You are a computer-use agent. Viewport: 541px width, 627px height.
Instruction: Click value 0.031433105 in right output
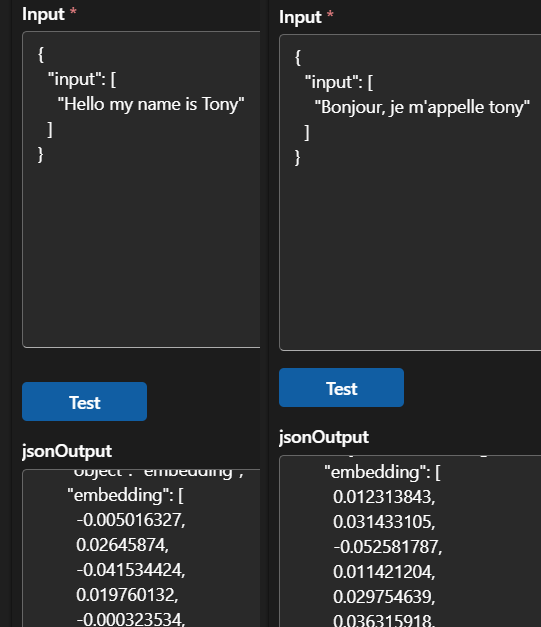(384, 522)
